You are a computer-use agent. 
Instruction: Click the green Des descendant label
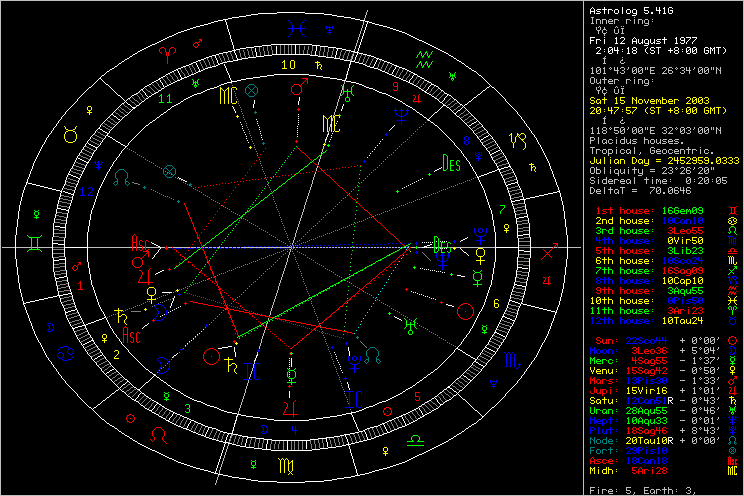[x=451, y=164]
